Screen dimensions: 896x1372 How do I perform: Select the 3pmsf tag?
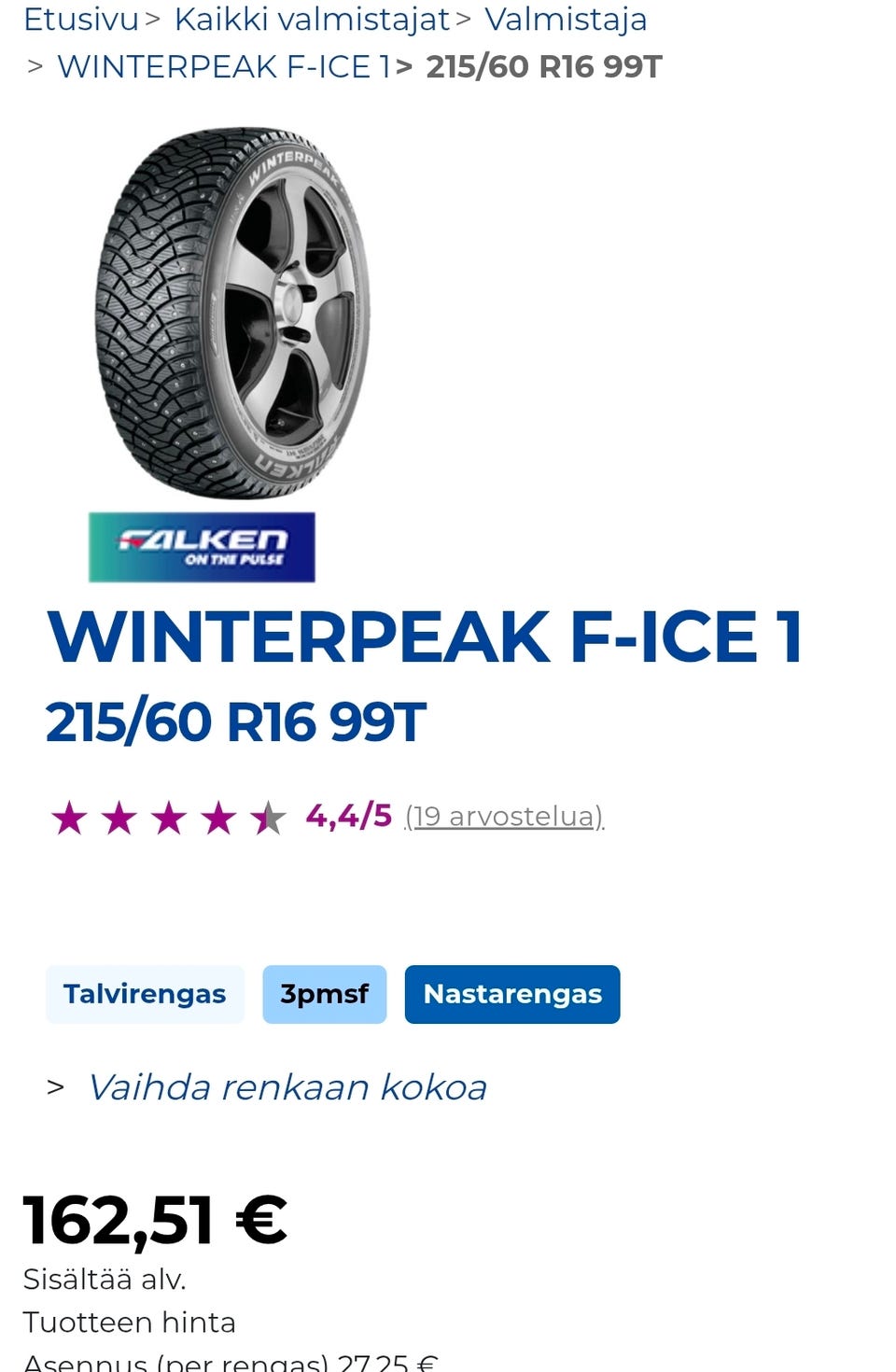pos(325,994)
